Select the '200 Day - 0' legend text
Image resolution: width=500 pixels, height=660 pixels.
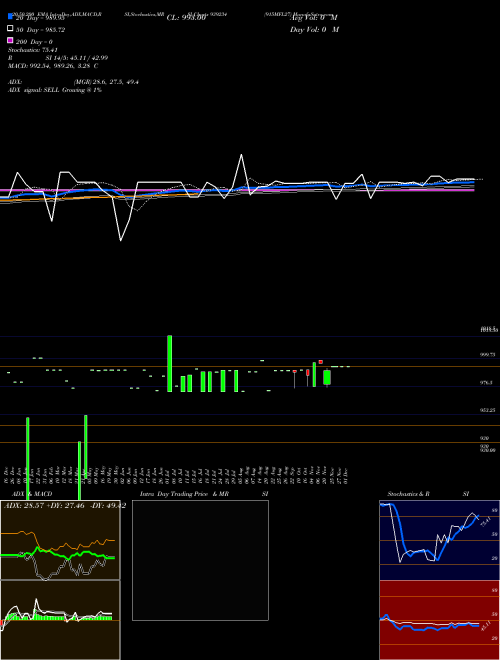34,42
